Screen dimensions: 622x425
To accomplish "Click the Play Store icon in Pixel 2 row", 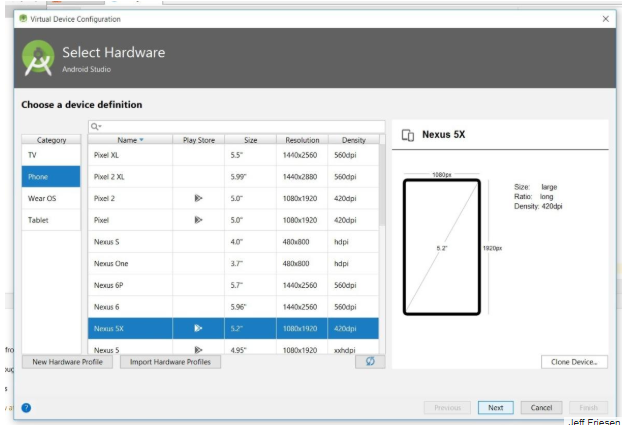I will coord(198,198).
